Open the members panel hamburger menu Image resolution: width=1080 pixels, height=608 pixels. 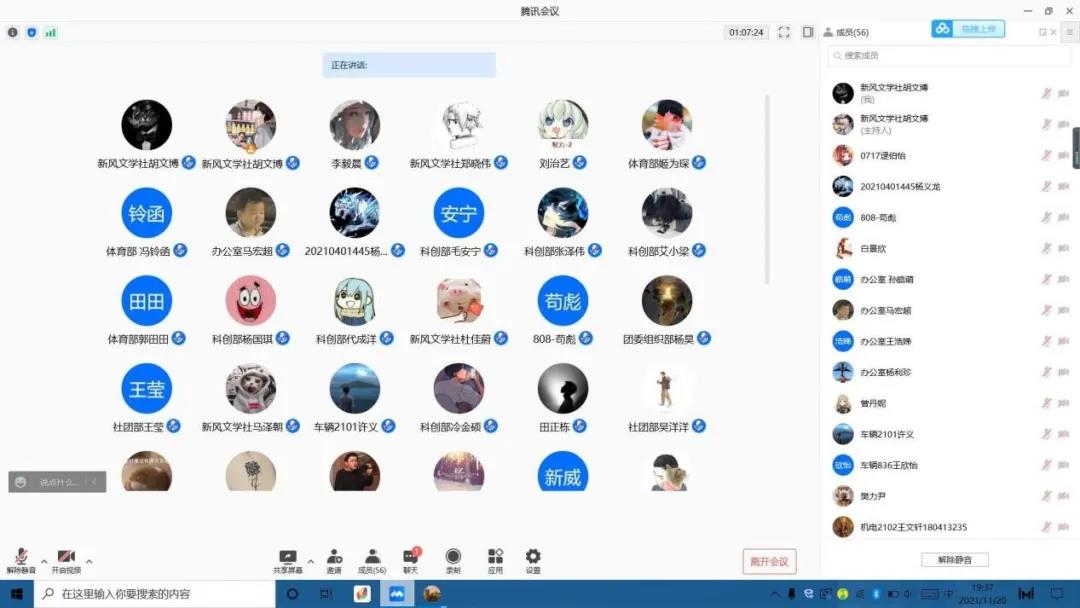point(1069,32)
